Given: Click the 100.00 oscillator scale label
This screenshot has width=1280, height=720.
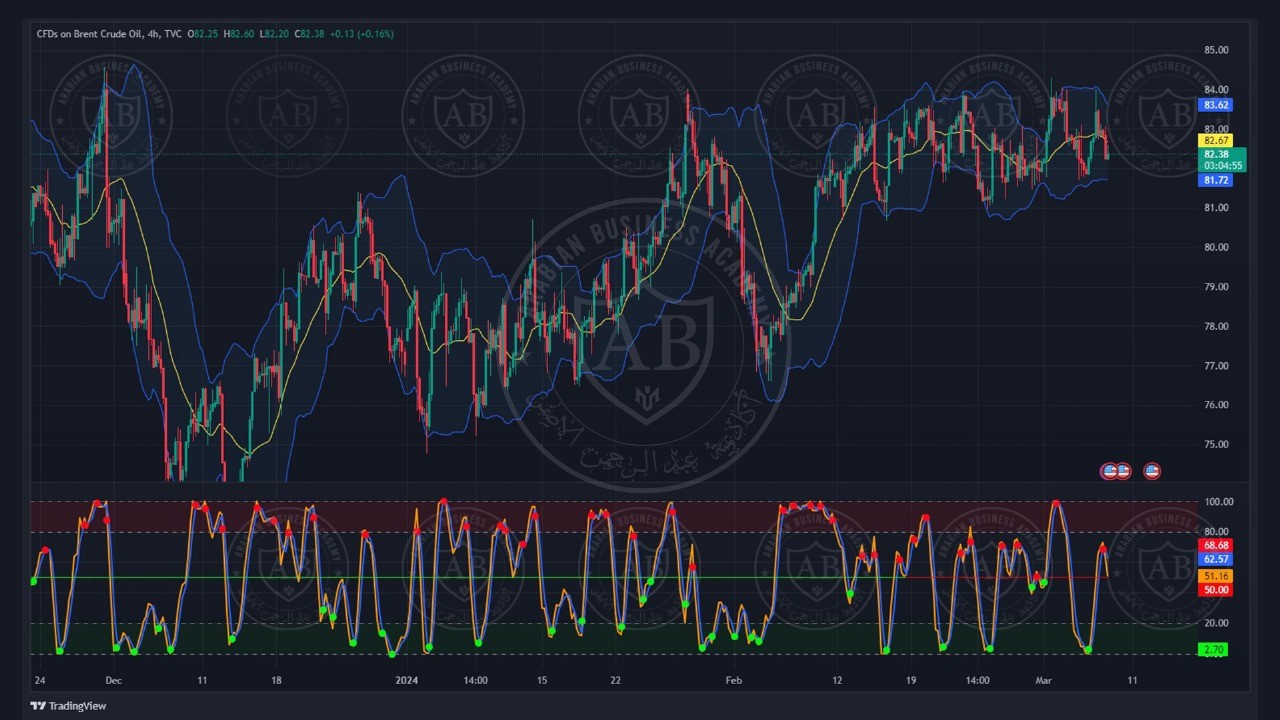Looking at the screenshot, I should (1219, 502).
